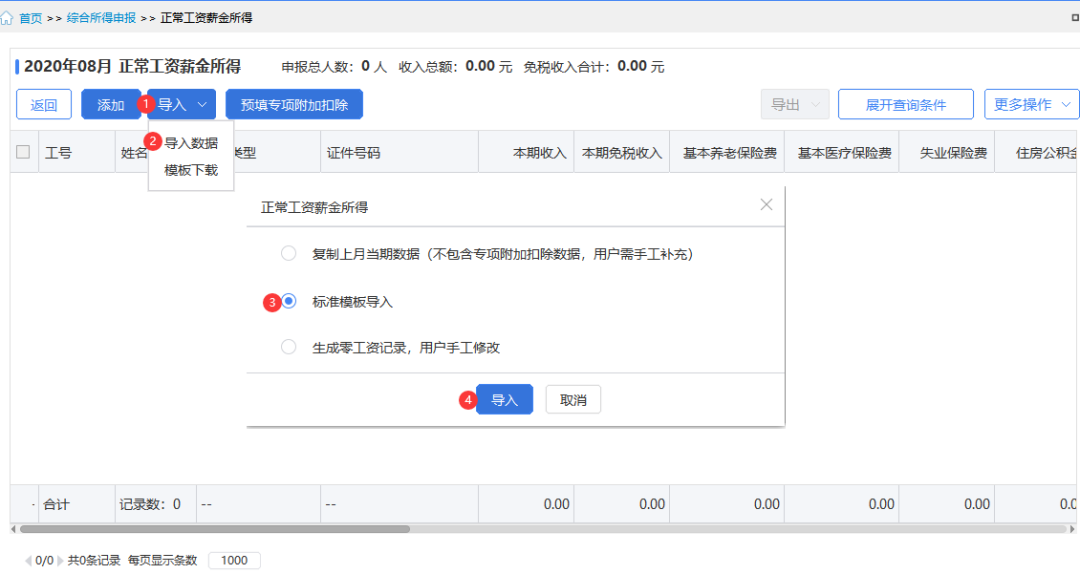Expand the 导入 dropdown arrow
The image size is (1080, 574).
202,105
